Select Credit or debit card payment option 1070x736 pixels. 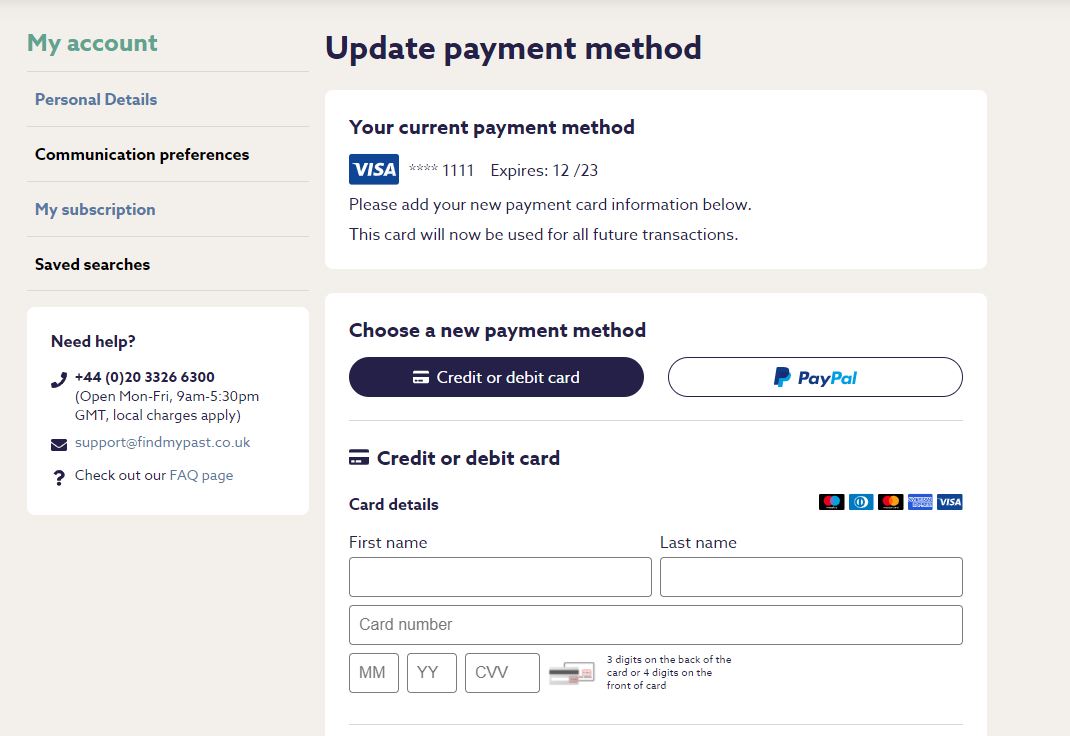pyautogui.click(x=496, y=377)
